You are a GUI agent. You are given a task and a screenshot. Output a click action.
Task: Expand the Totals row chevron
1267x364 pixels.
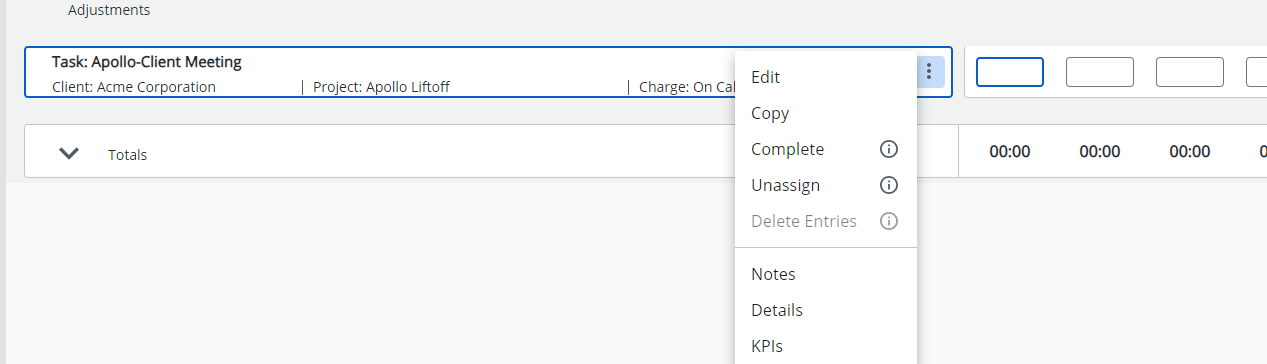coord(69,153)
